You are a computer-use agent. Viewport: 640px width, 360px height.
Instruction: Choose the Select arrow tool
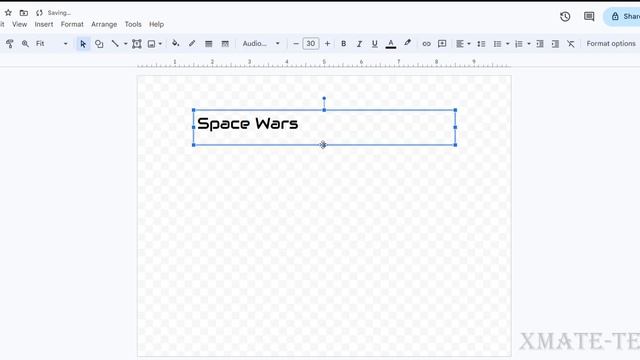[83, 44]
